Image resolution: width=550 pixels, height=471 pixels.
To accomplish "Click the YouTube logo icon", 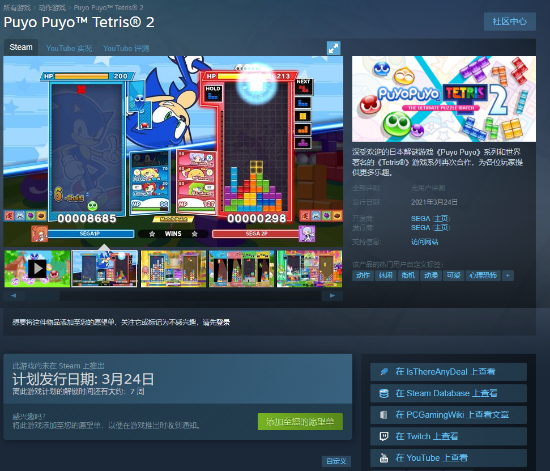I will click(384, 458).
